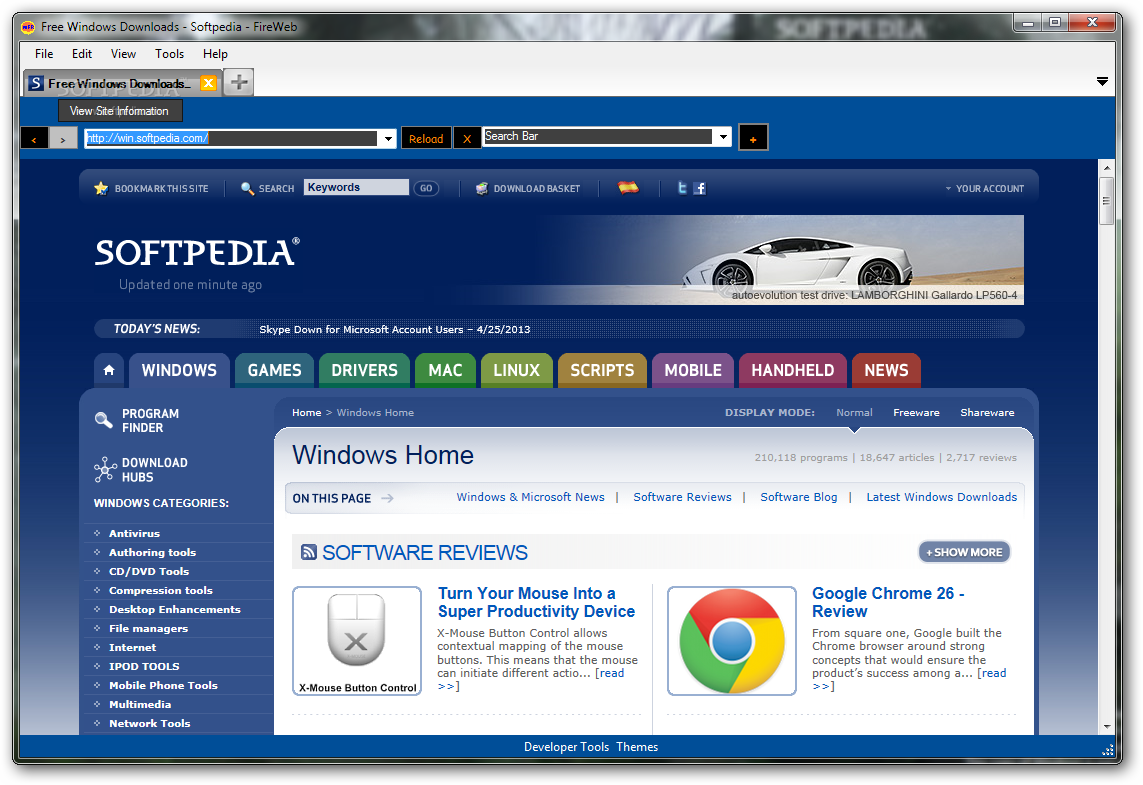The height and width of the screenshot is (785, 1143).
Task: Click the vertical scrollbar down arrow
Action: (1107, 727)
